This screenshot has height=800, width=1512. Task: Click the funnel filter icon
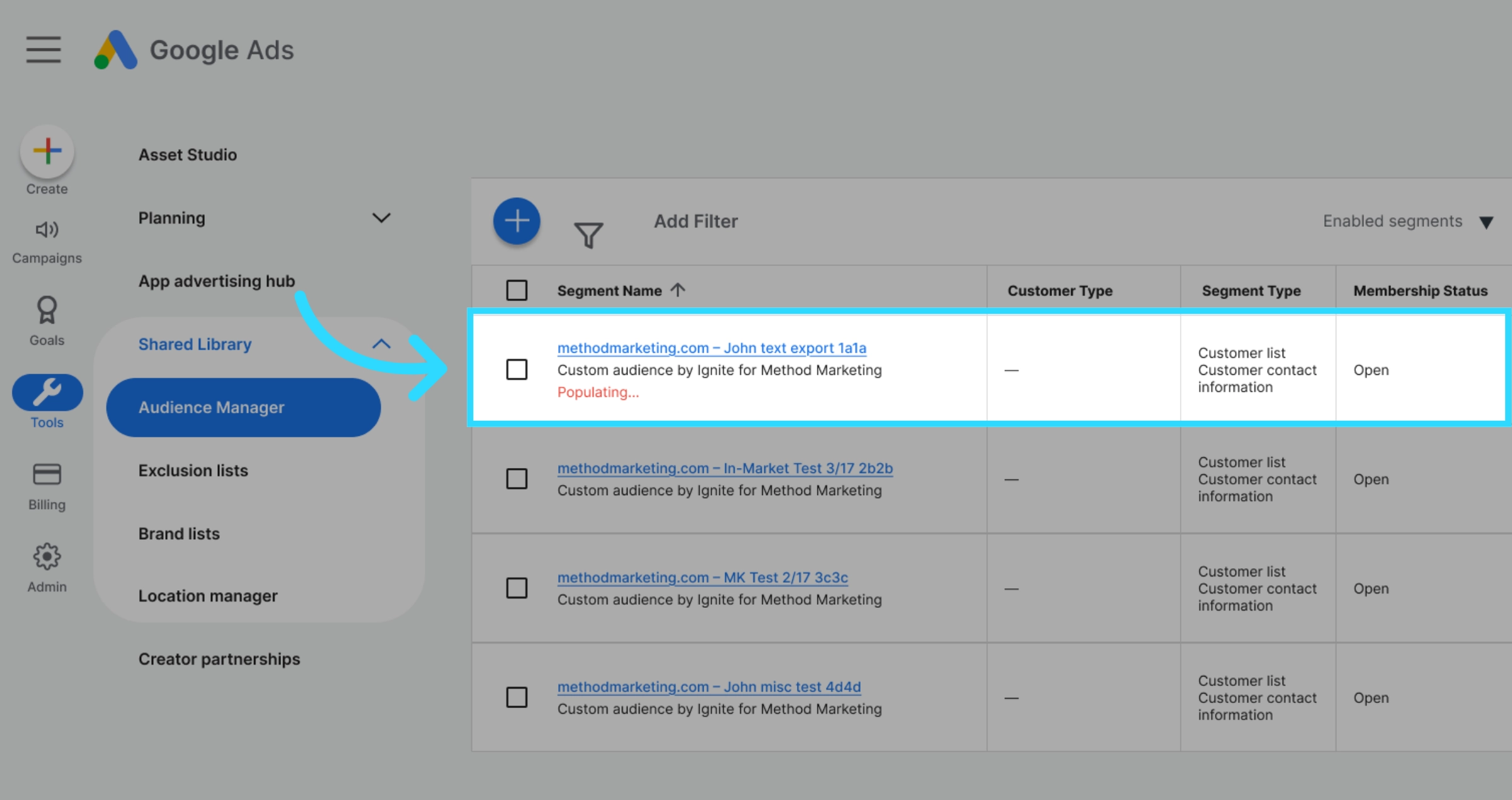(x=588, y=235)
